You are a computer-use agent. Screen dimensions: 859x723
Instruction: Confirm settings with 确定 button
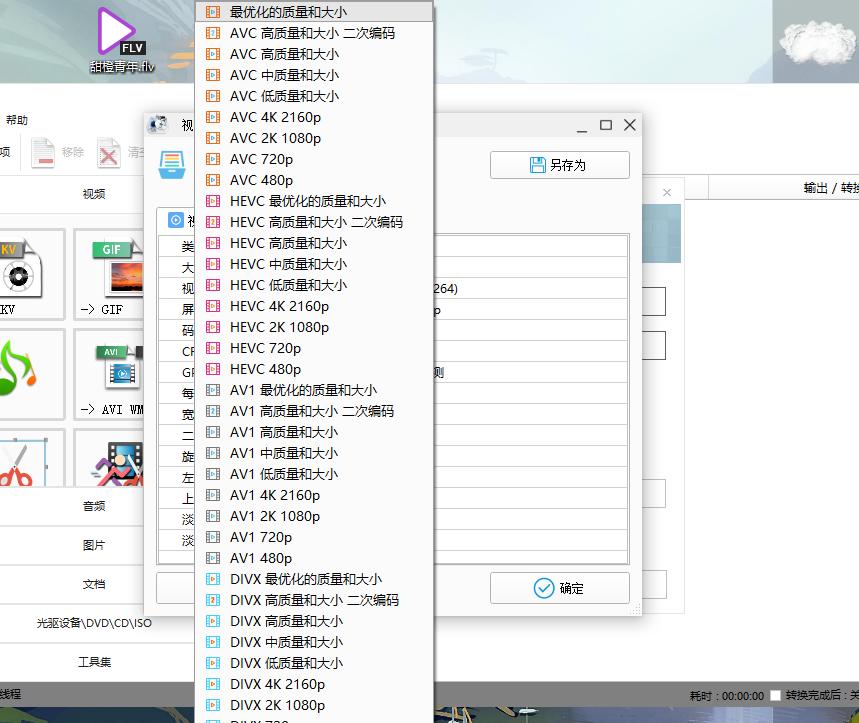tap(559, 588)
